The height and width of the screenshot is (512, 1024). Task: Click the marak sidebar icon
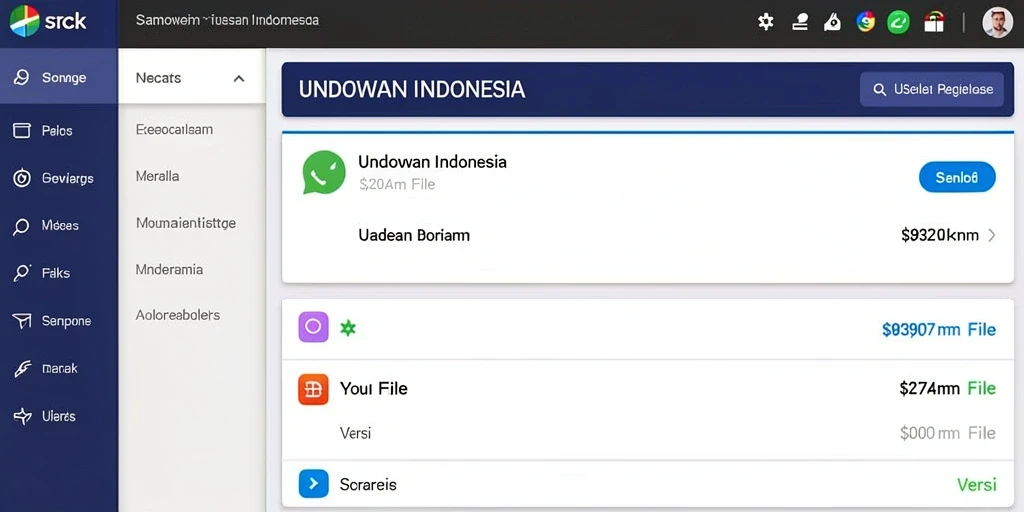tap(22, 368)
